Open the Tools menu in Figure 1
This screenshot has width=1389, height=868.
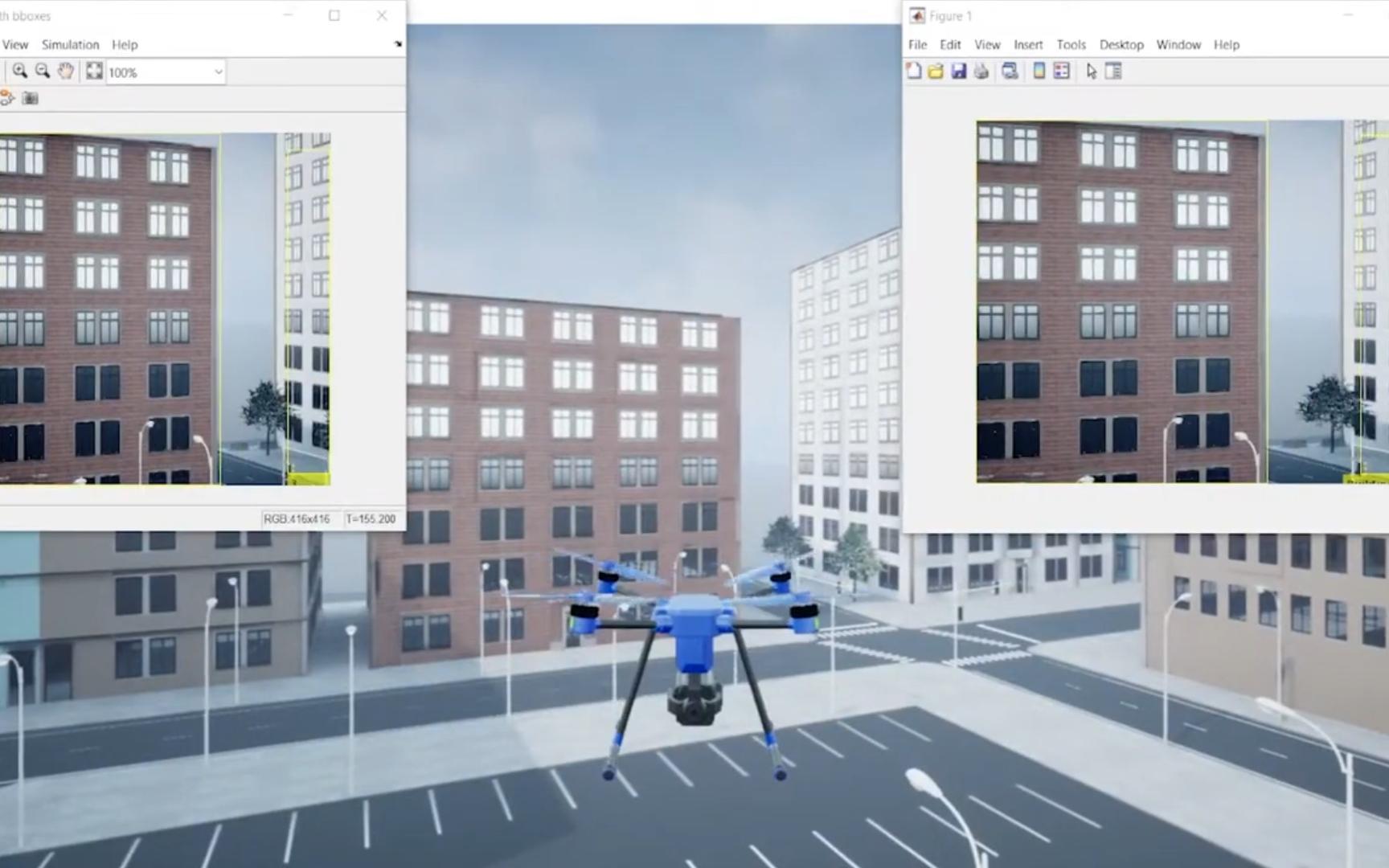[1071, 45]
